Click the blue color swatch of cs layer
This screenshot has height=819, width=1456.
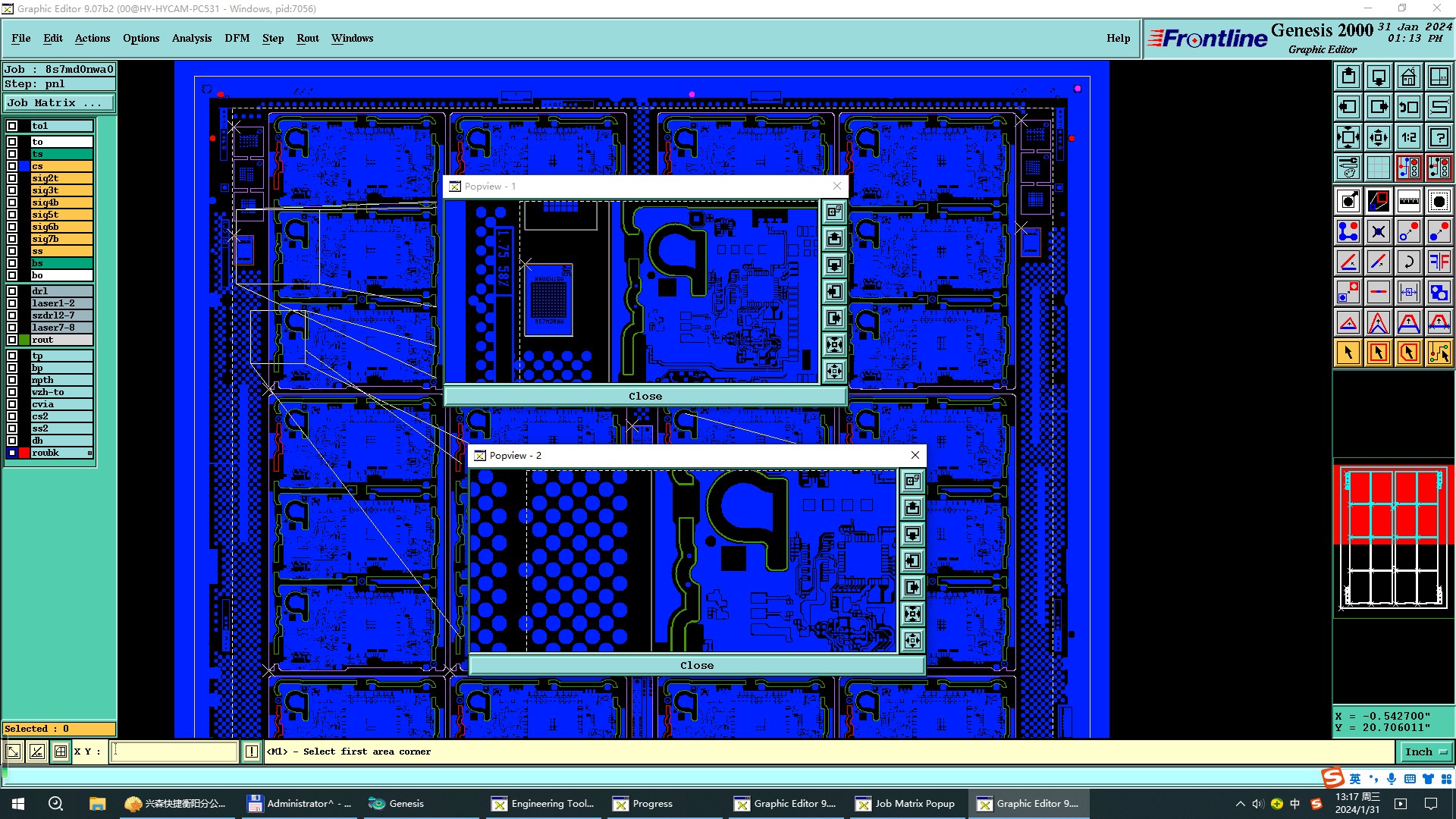coord(24,166)
